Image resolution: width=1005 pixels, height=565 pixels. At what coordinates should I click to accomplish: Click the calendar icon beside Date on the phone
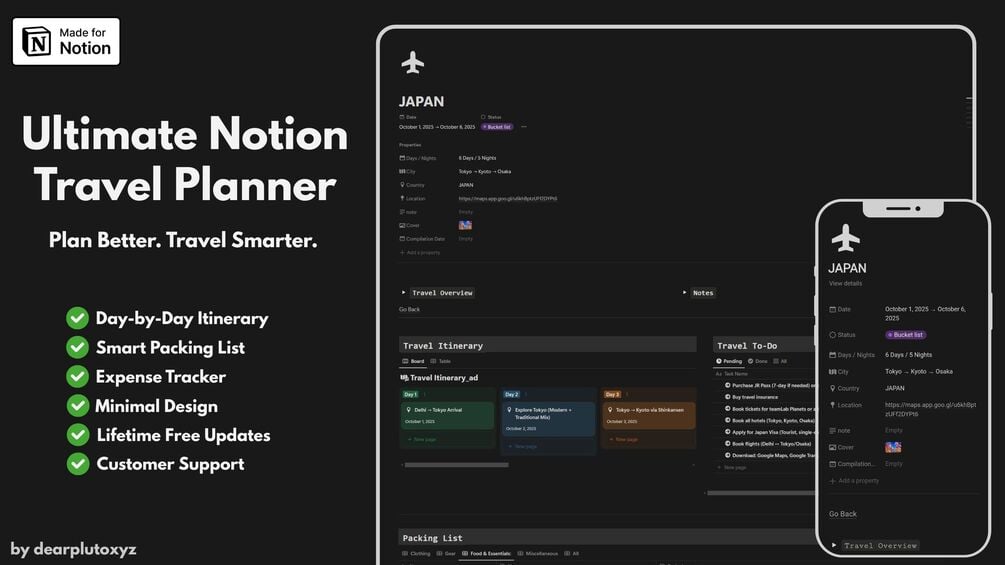coord(833,309)
